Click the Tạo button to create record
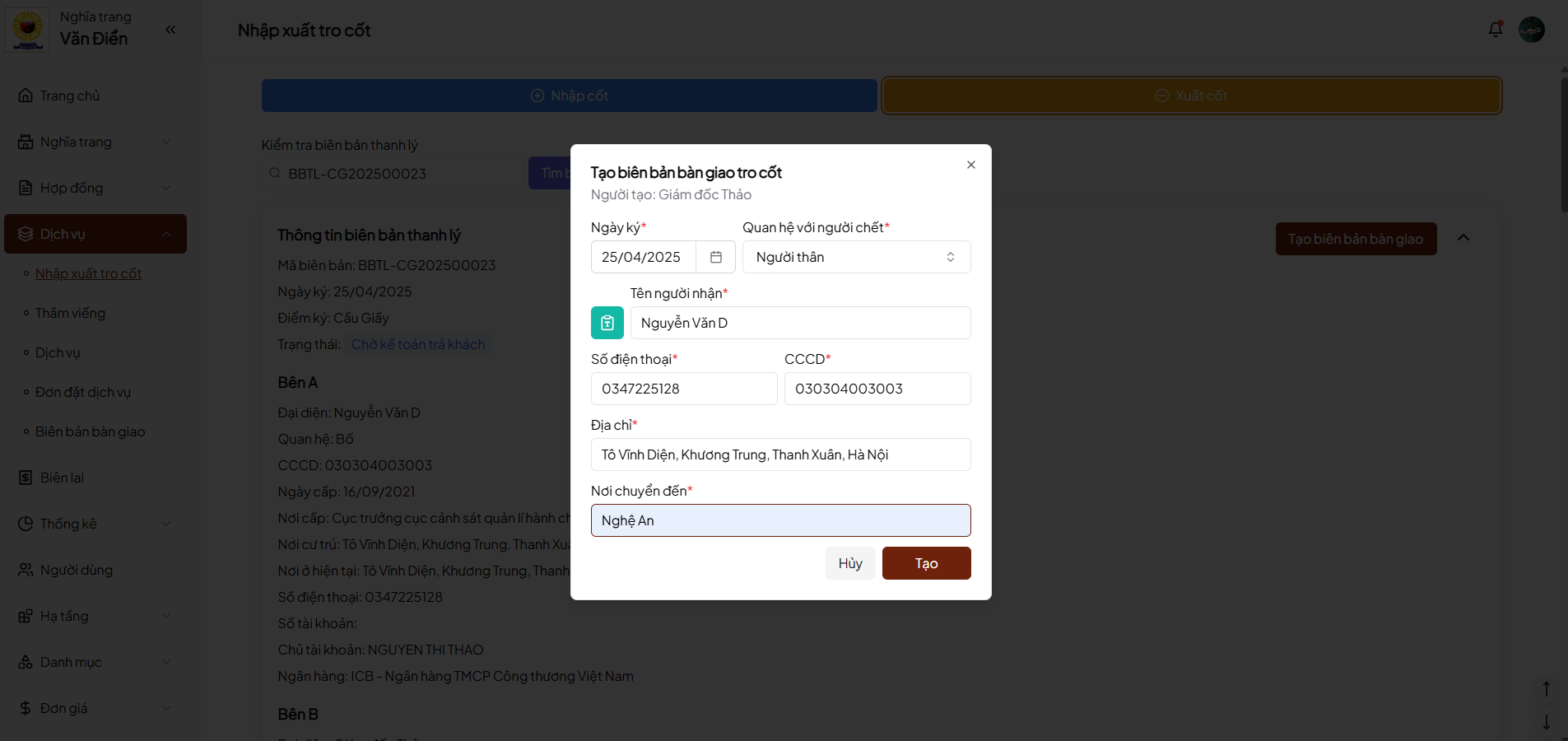1568x741 pixels. coord(926,563)
